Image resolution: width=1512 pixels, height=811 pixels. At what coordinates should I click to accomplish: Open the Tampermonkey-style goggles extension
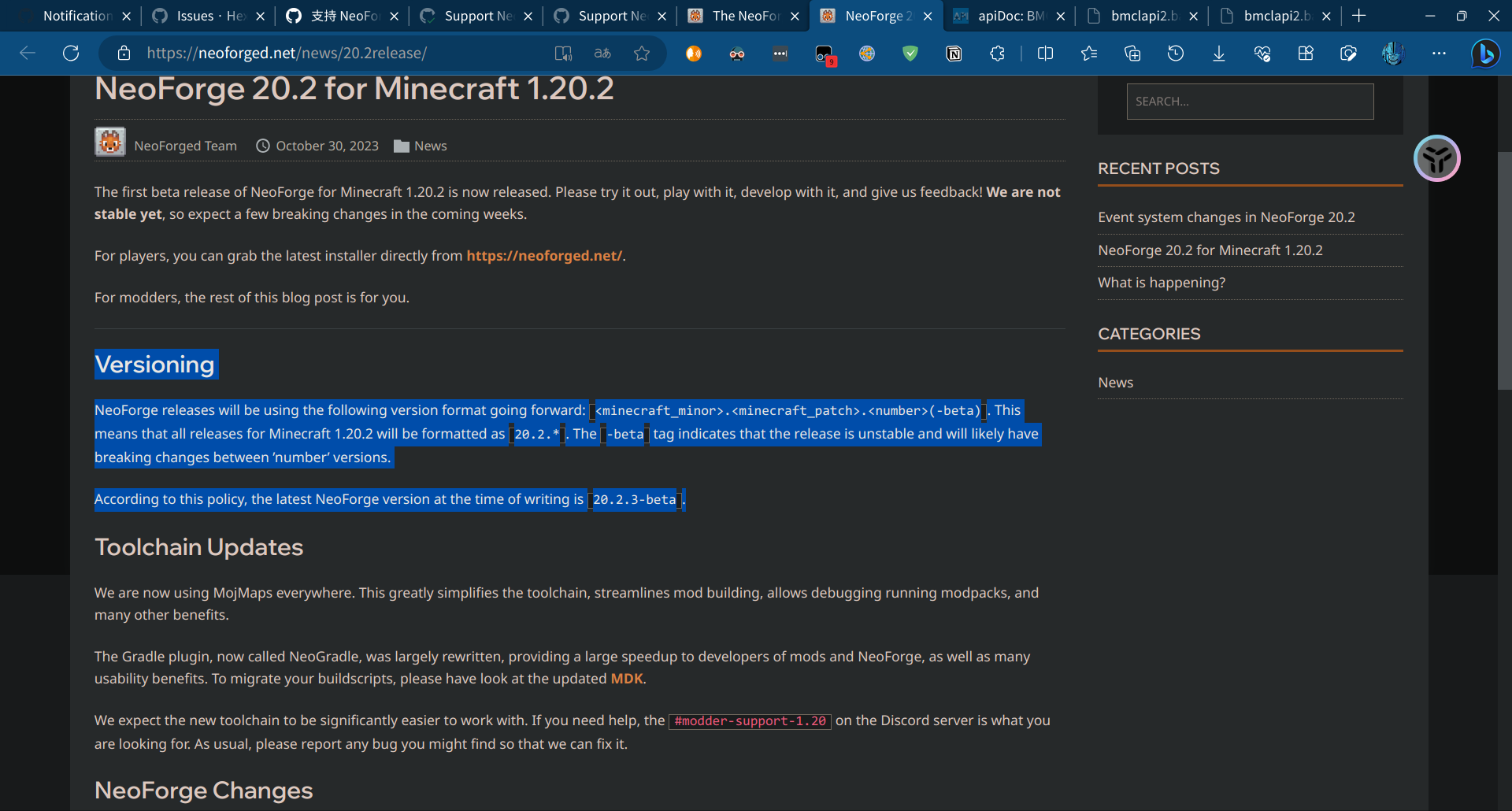[737, 53]
